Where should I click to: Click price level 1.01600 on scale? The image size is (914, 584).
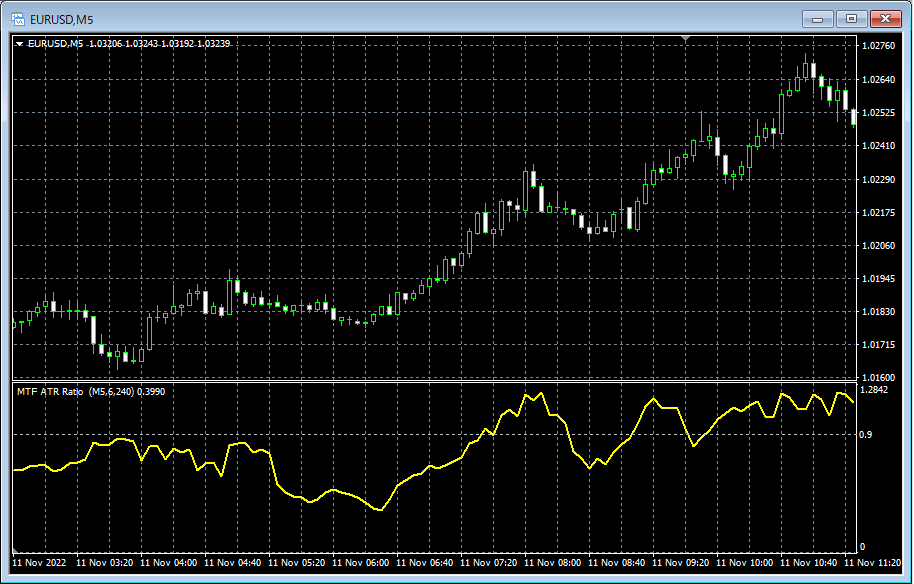pyautogui.click(x=878, y=377)
